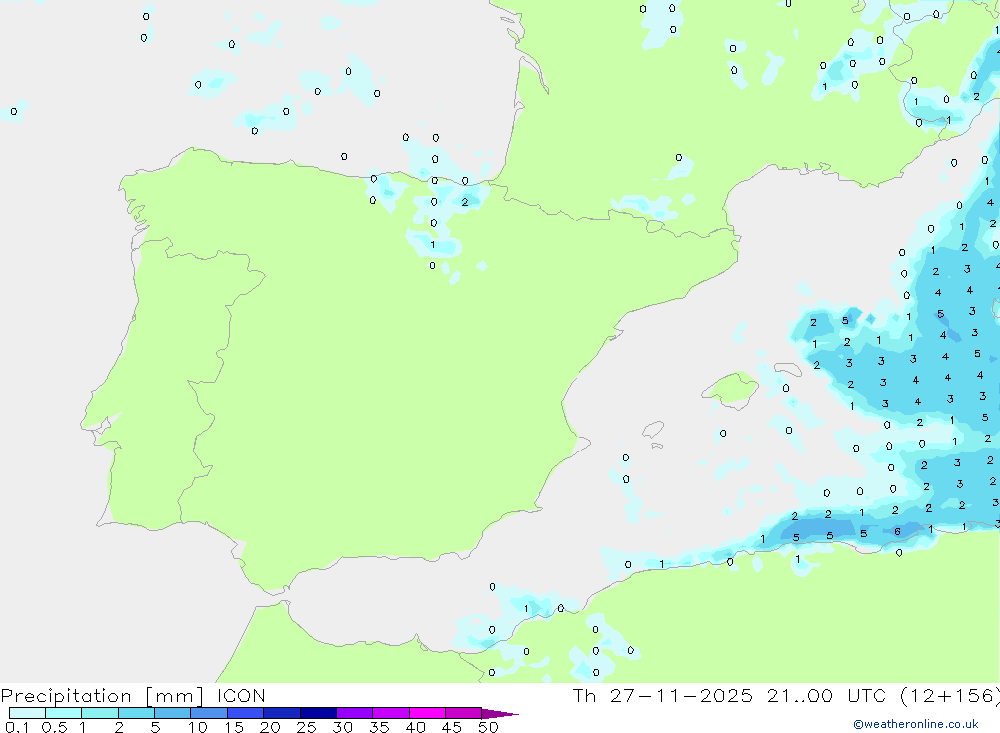This screenshot has width=1000, height=733.
Task: Click the '45' legend scale label
Action: tap(452, 727)
